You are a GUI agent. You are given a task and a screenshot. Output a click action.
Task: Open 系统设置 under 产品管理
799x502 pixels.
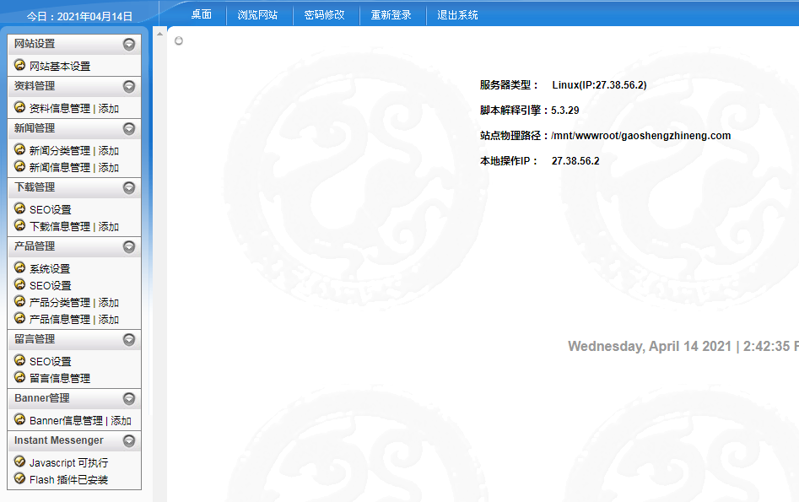49,269
